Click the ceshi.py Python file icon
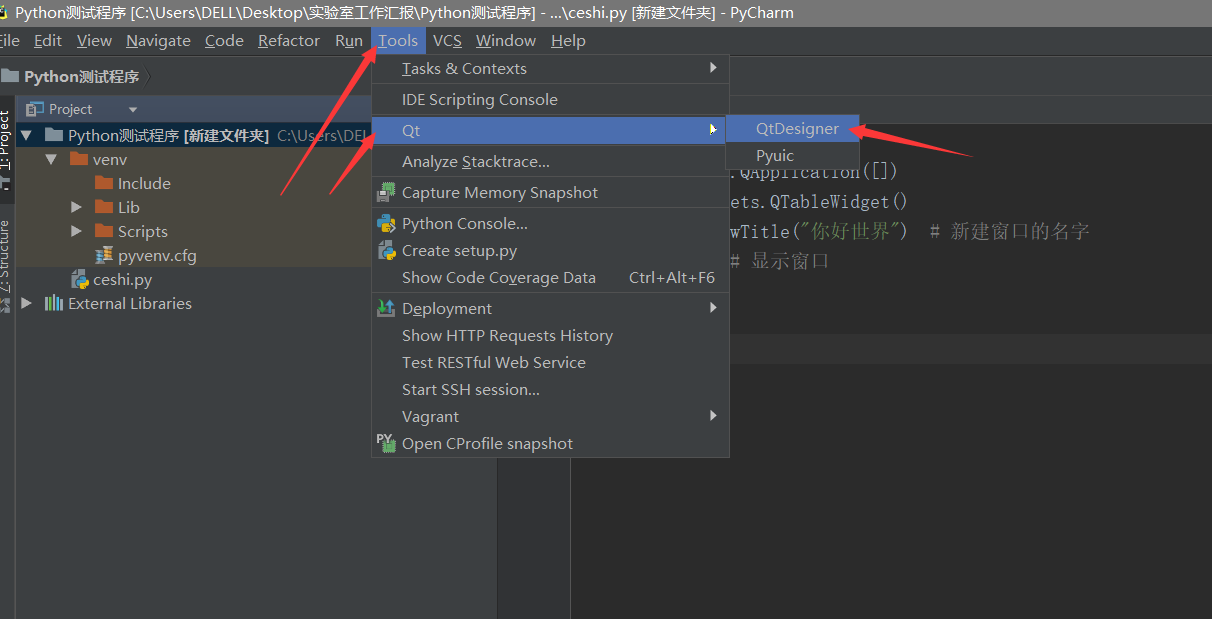 point(78,279)
